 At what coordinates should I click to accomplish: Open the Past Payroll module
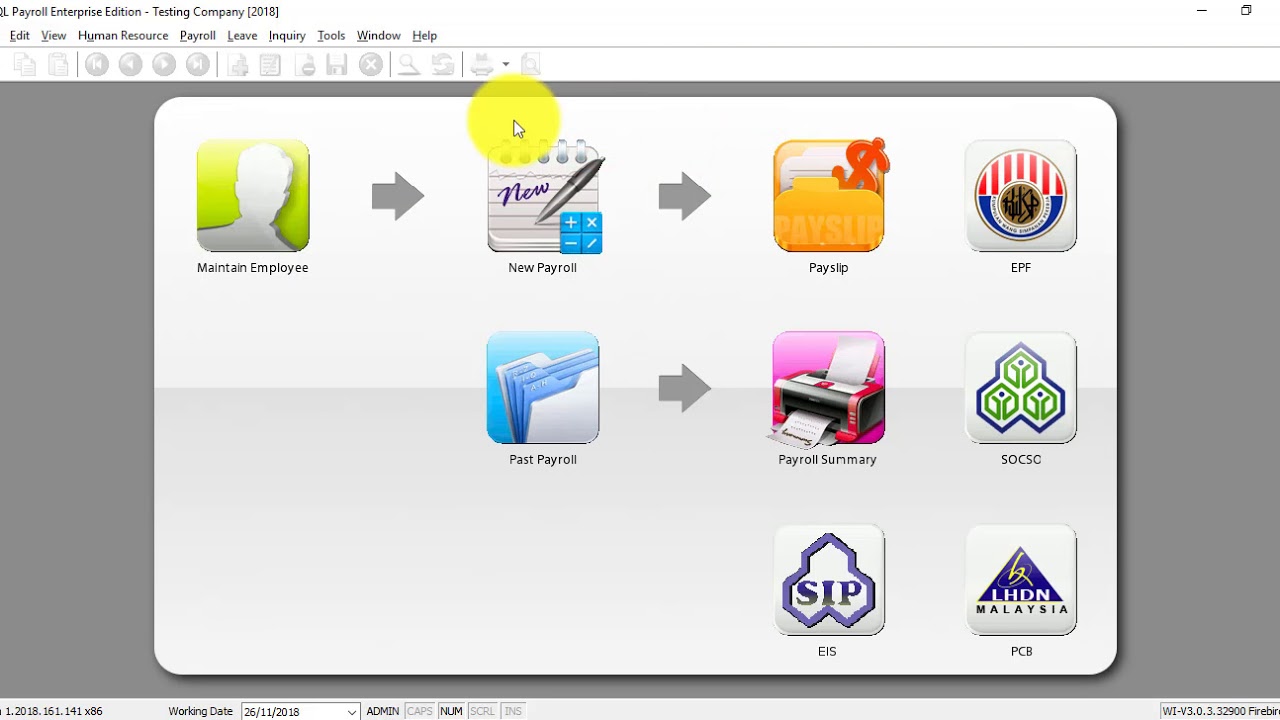tap(543, 388)
